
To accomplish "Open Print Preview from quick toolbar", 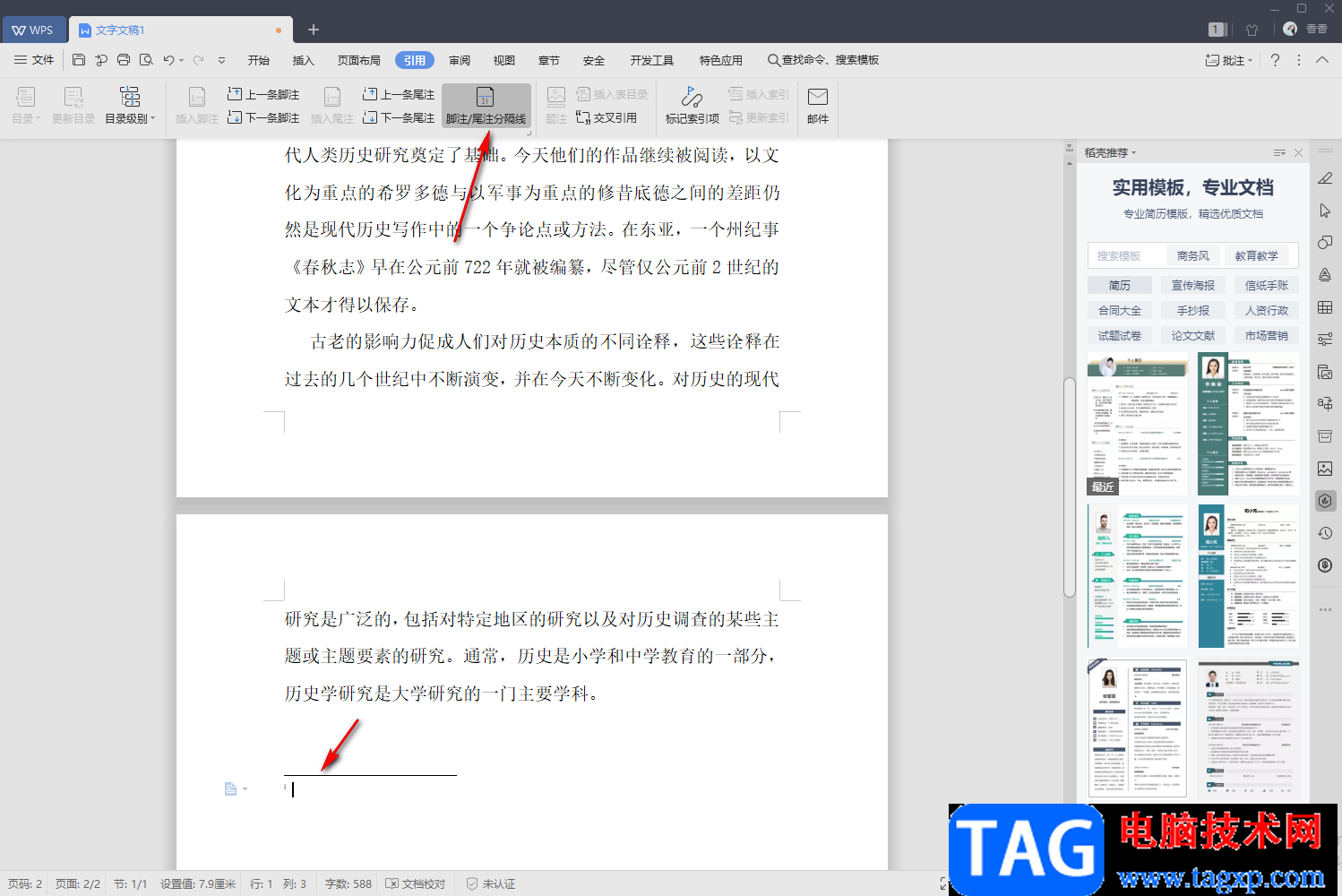I will (x=146, y=60).
